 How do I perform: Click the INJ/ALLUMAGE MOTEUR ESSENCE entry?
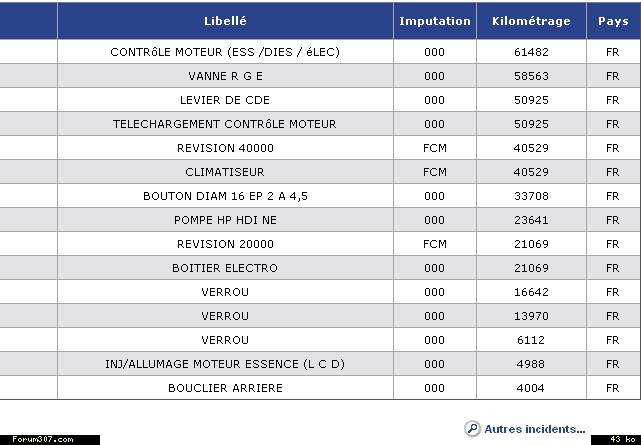225,364
